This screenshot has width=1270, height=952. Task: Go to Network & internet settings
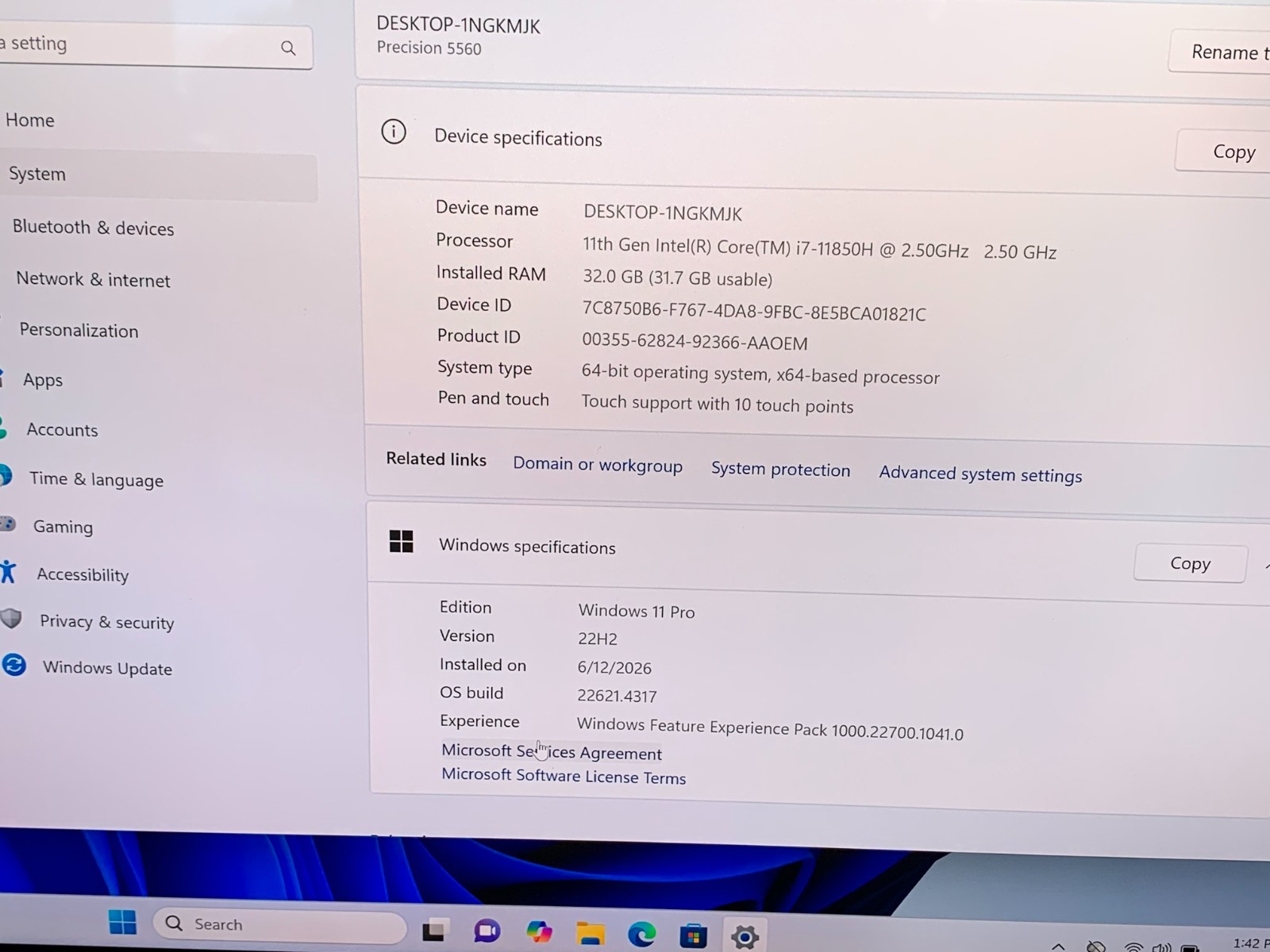[93, 279]
